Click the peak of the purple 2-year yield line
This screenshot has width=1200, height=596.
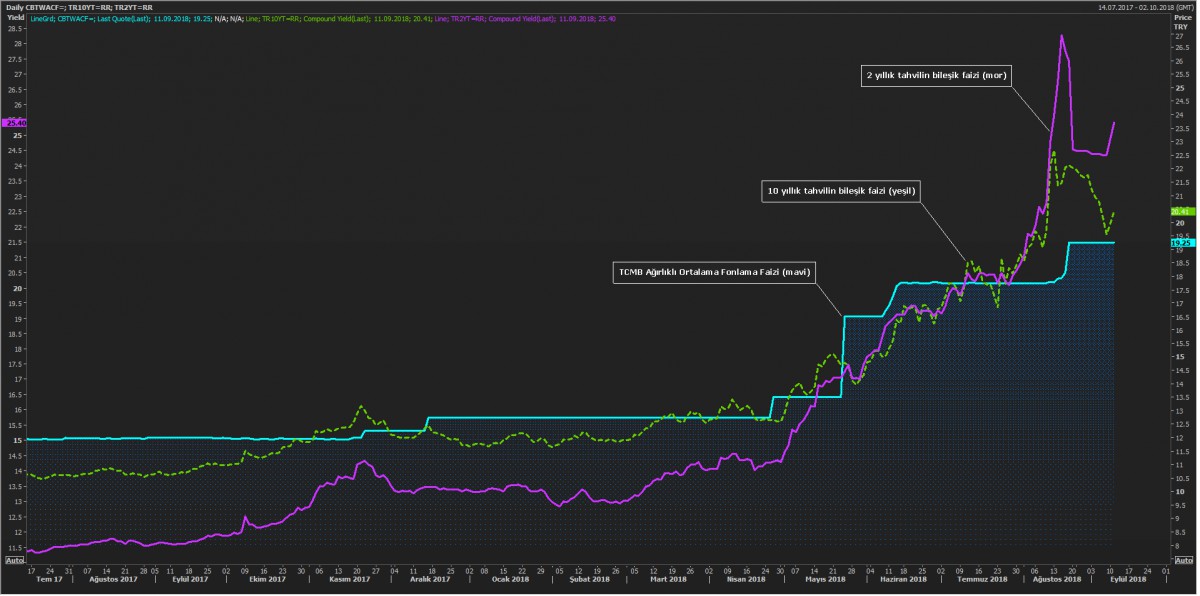pyautogui.click(x=1061, y=36)
